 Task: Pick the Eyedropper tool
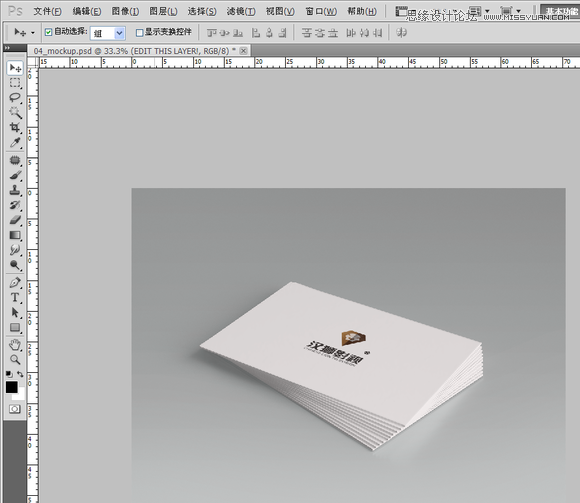pos(15,143)
